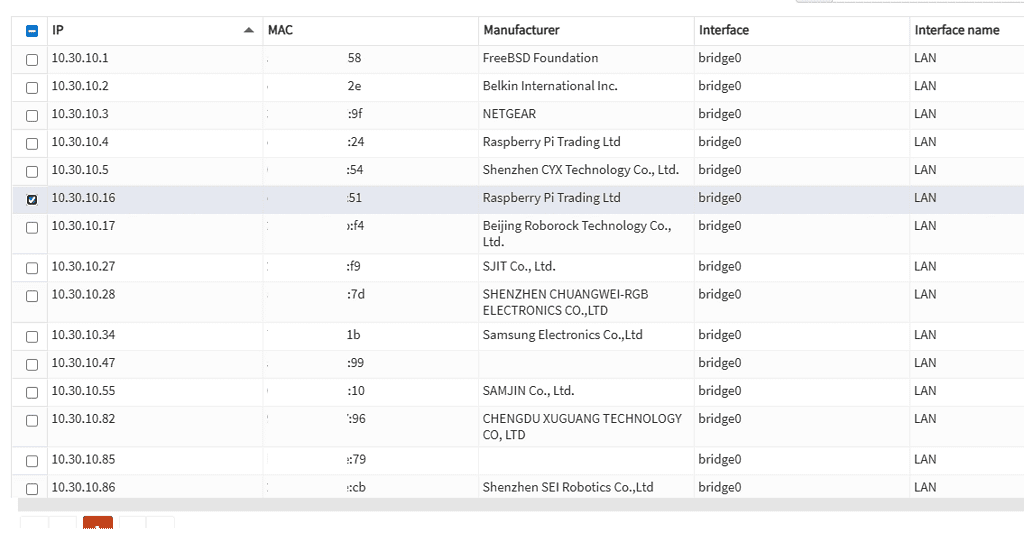Sort by the Interface column header
This screenshot has height=533, width=1024.
coord(724,31)
